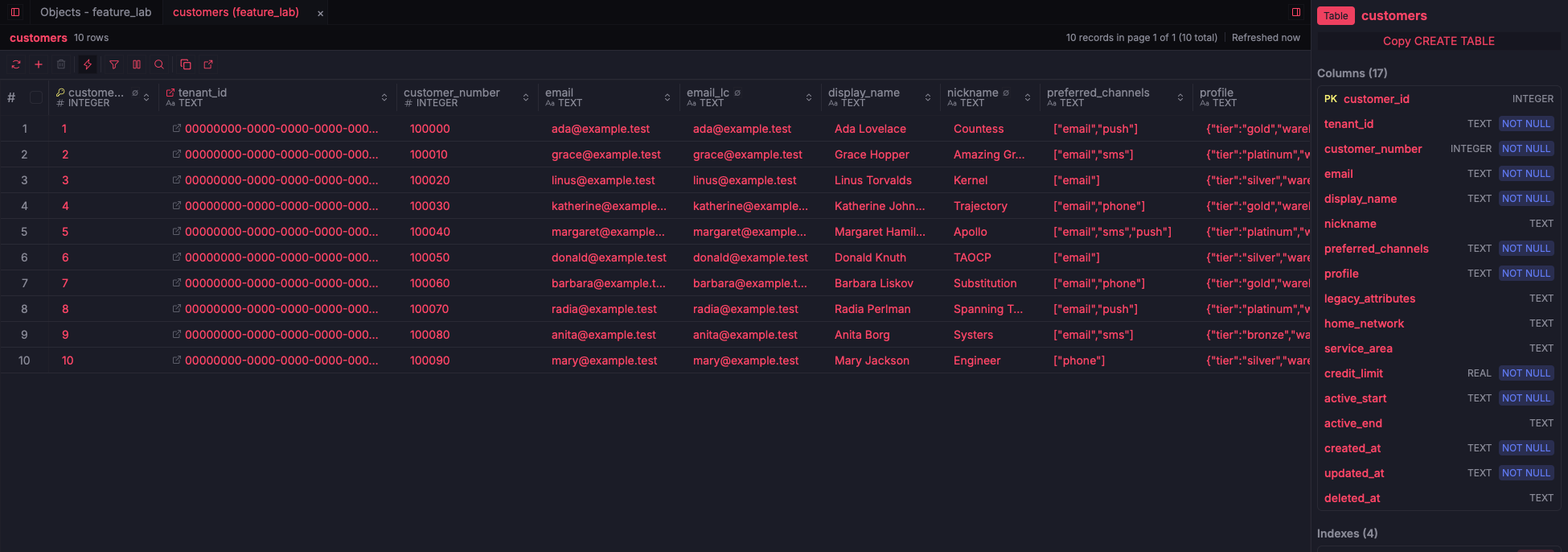Viewport: 1568px width, 552px height.
Task: Click the primary key icon on customer_id header
Action: pos(60,93)
